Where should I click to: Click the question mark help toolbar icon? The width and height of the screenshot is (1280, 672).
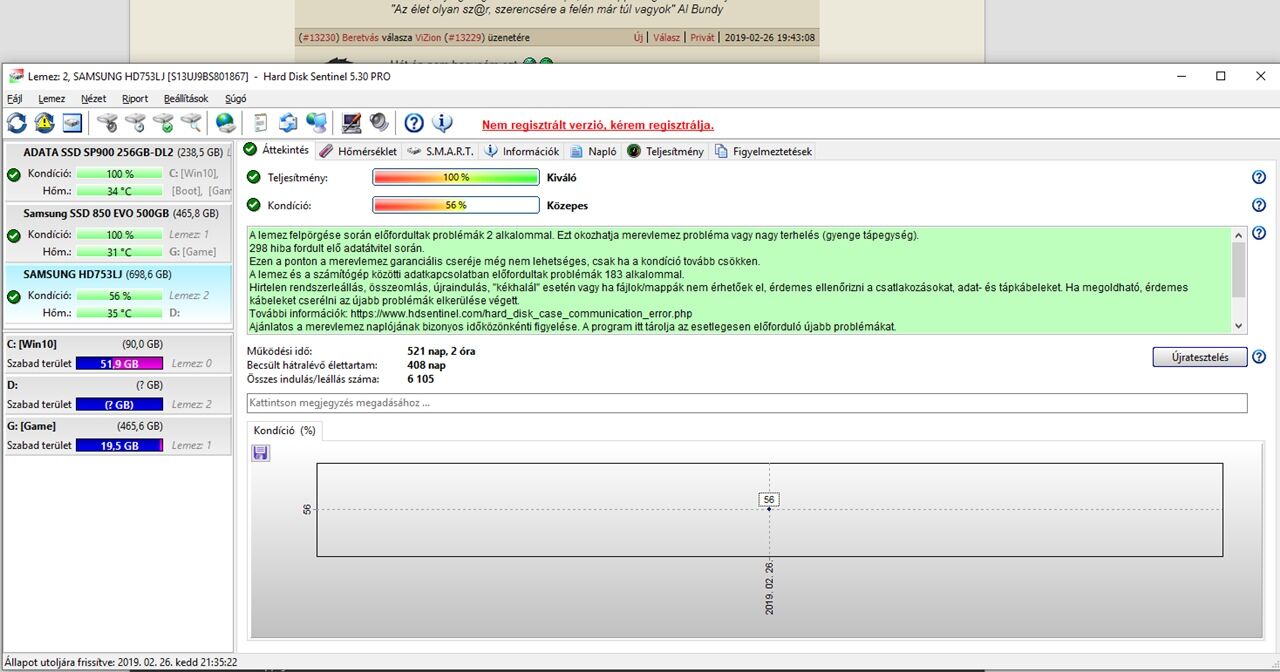point(414,123)
